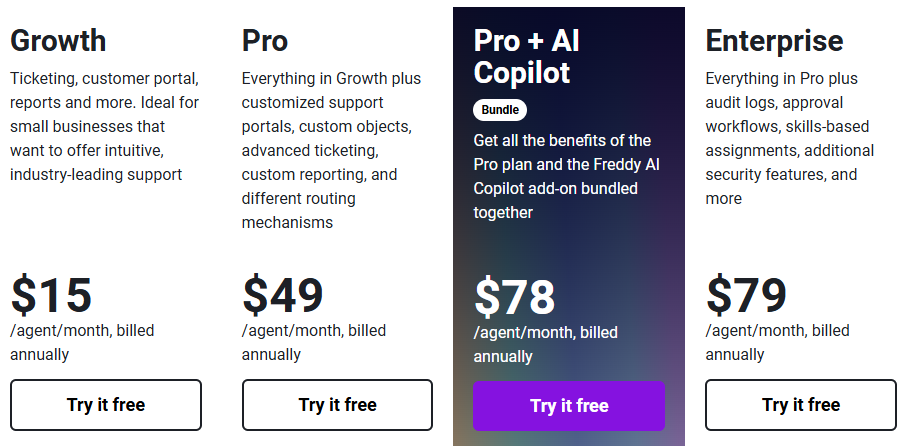The width and height of the screenshot is (910, 446).
Task: Select the Enterprise plan heading
Action: click(x=774, y=41)
